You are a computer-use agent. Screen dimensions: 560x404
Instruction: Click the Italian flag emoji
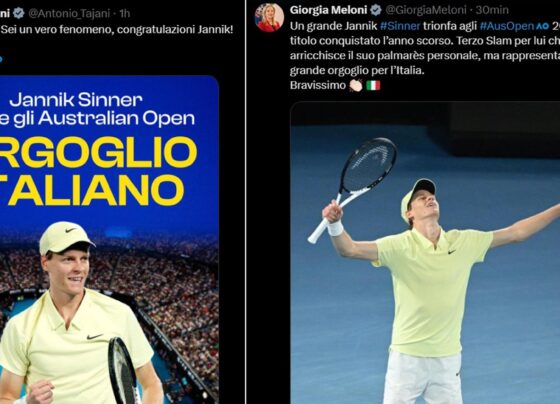click(373, 85)
